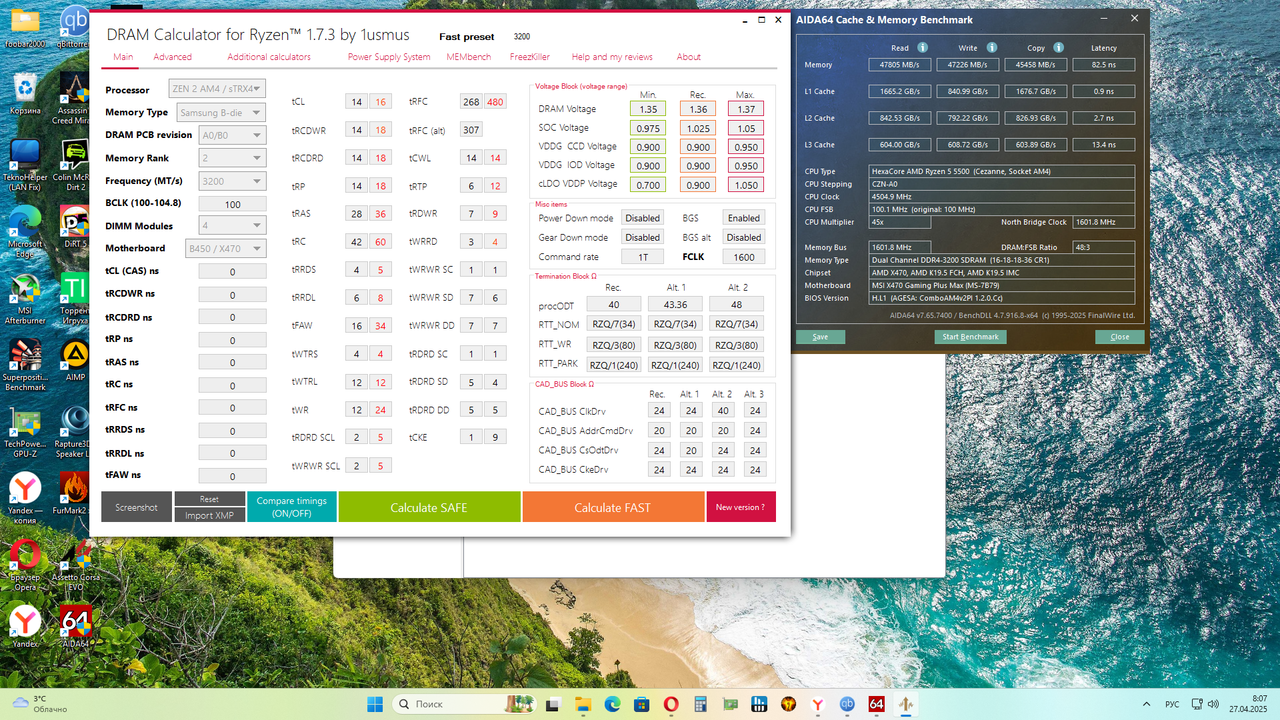Open the FreezKiller tab
This screenshot has width=1280, height=720.
point(530,57)
